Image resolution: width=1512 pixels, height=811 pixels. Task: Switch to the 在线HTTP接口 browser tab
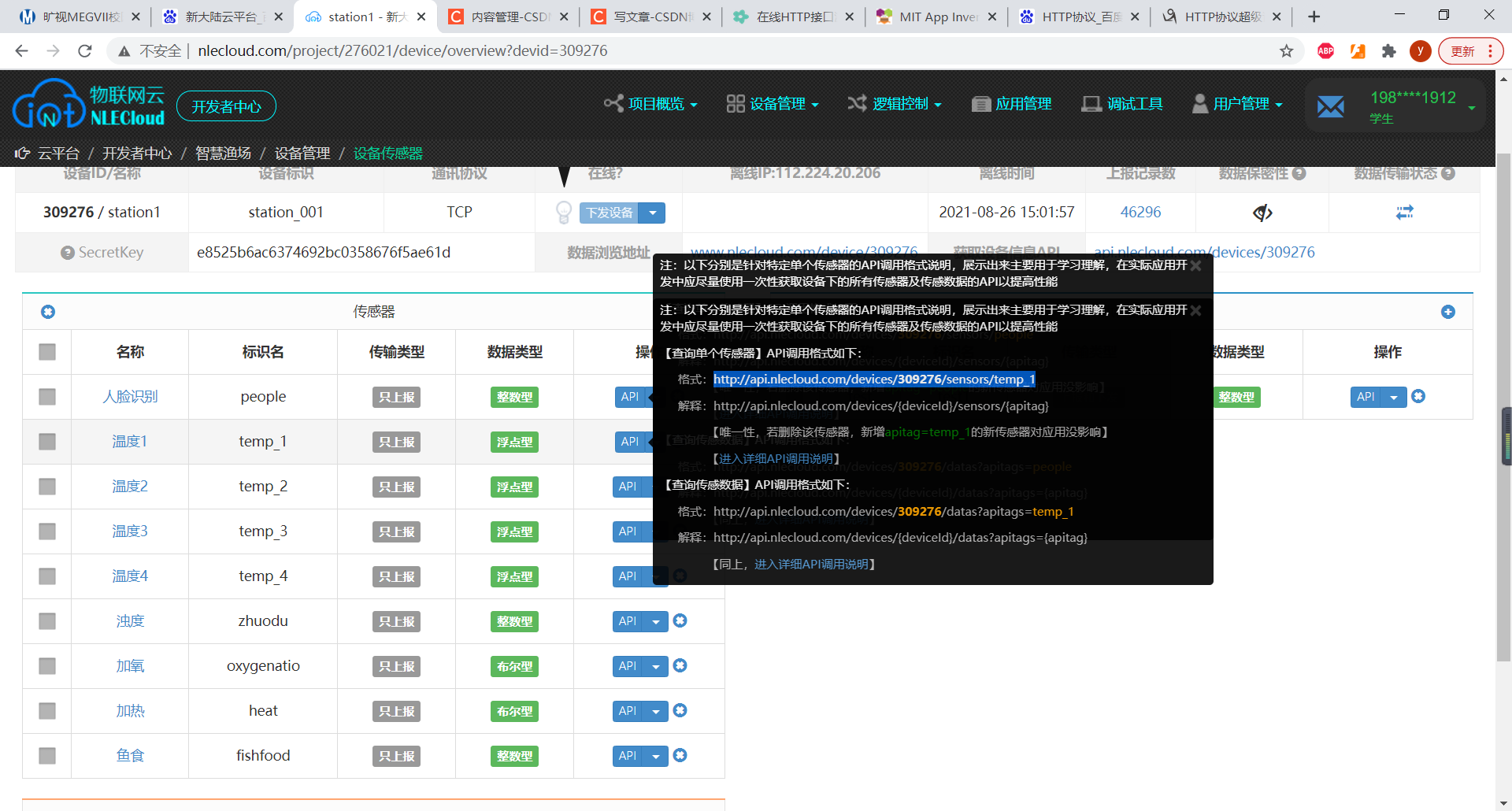(794, 17)
